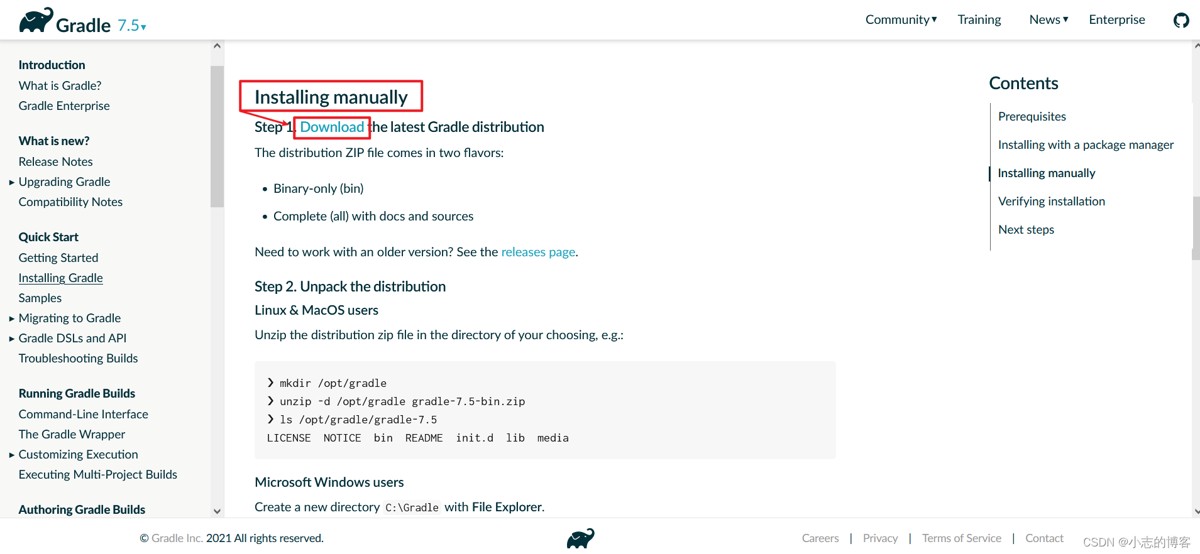Open the Gradle 7.5 version dropdown
Viewport: 1200px width, 554px height.
[x=132, y=26]
